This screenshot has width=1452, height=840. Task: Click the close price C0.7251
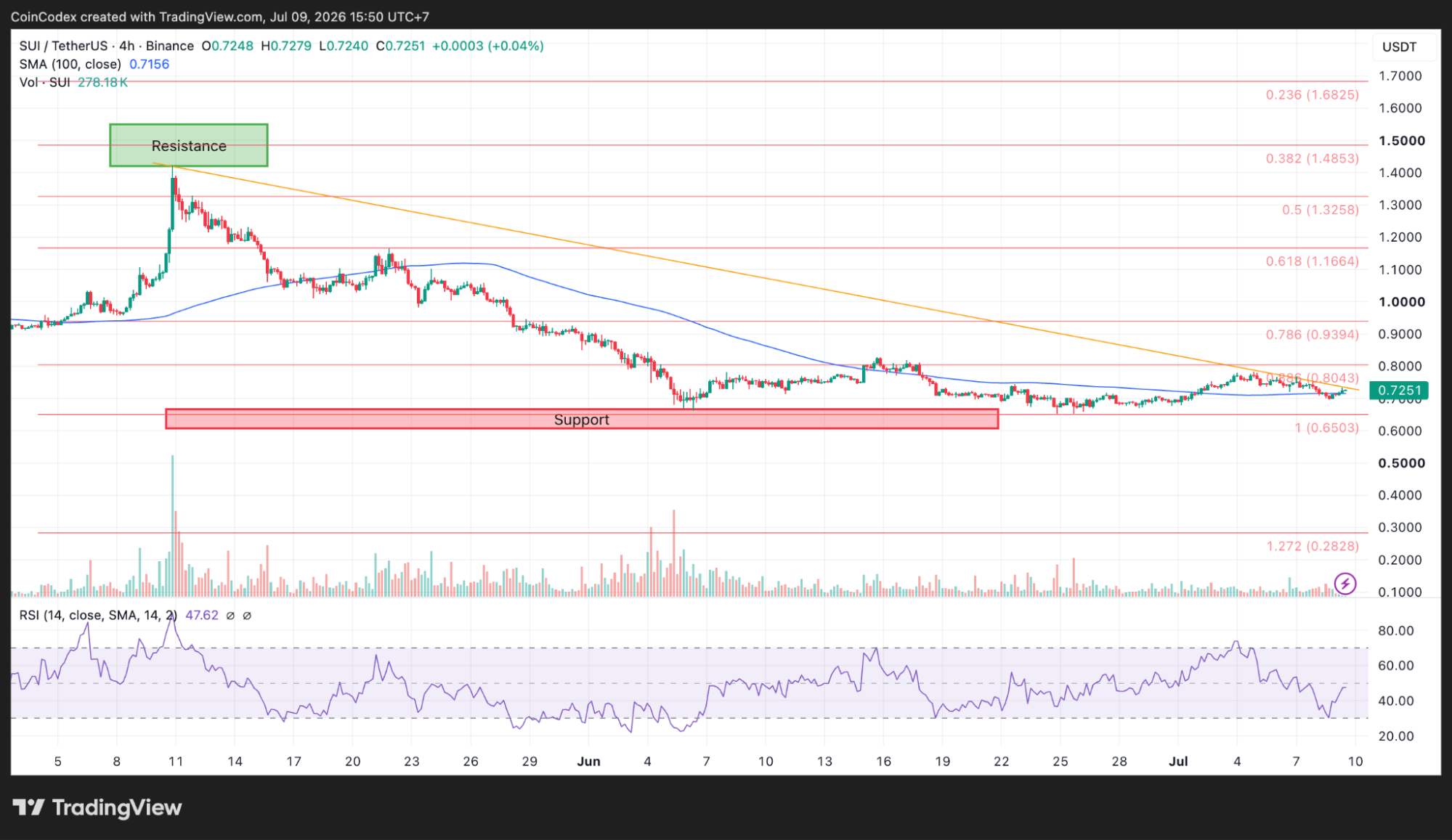pyautogui.click(x=400, y=46)
